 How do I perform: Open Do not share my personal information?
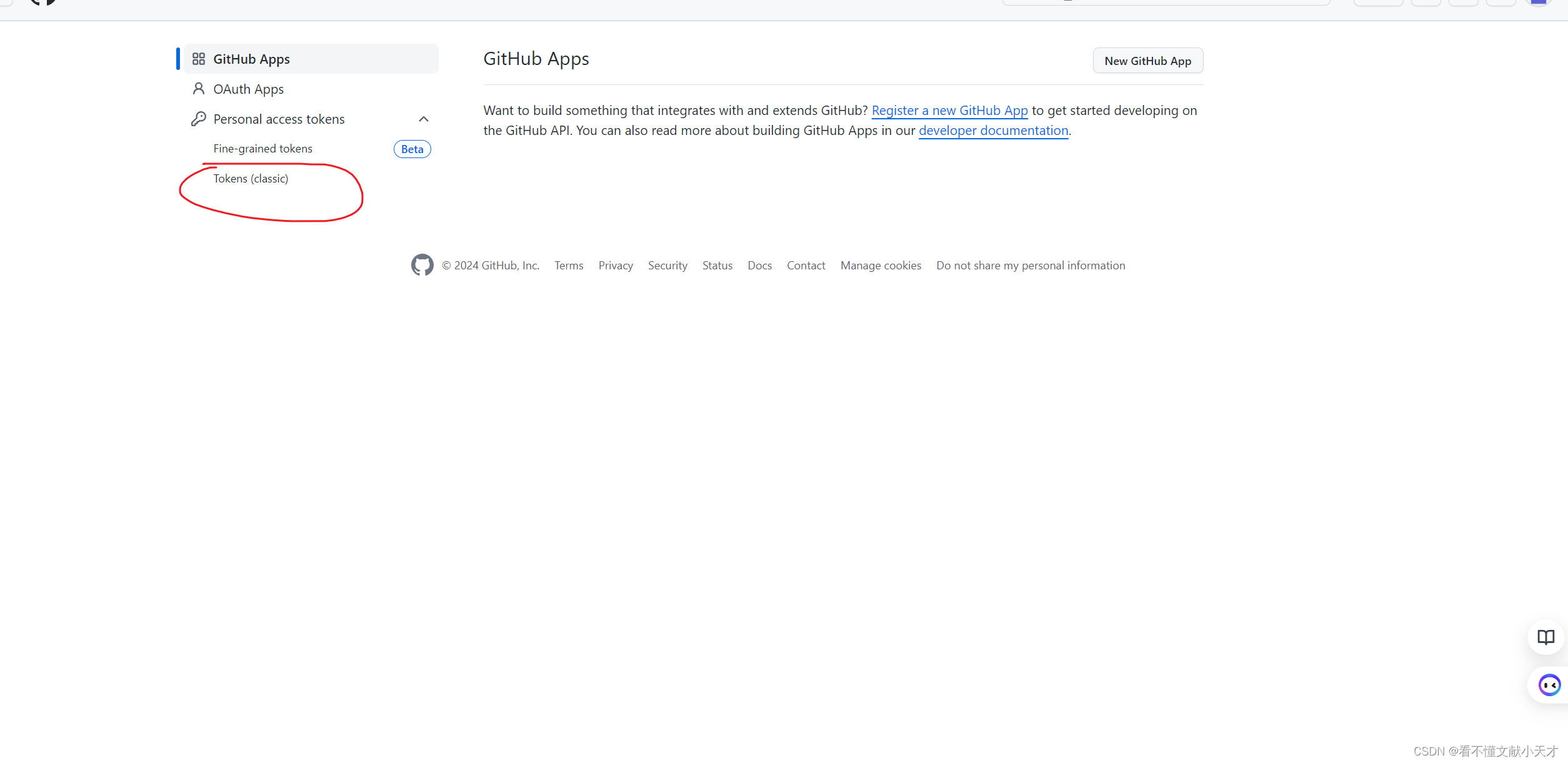1031,266
